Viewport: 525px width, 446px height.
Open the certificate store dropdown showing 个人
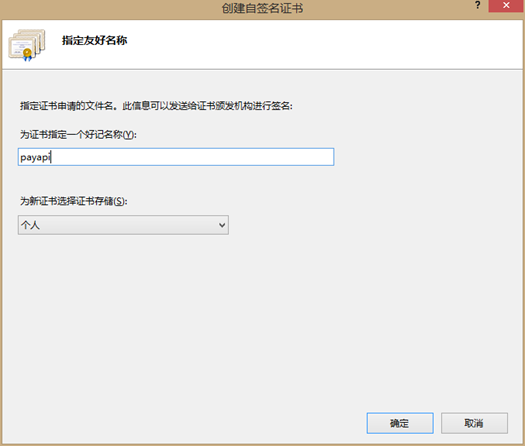[x=123, y=225]
